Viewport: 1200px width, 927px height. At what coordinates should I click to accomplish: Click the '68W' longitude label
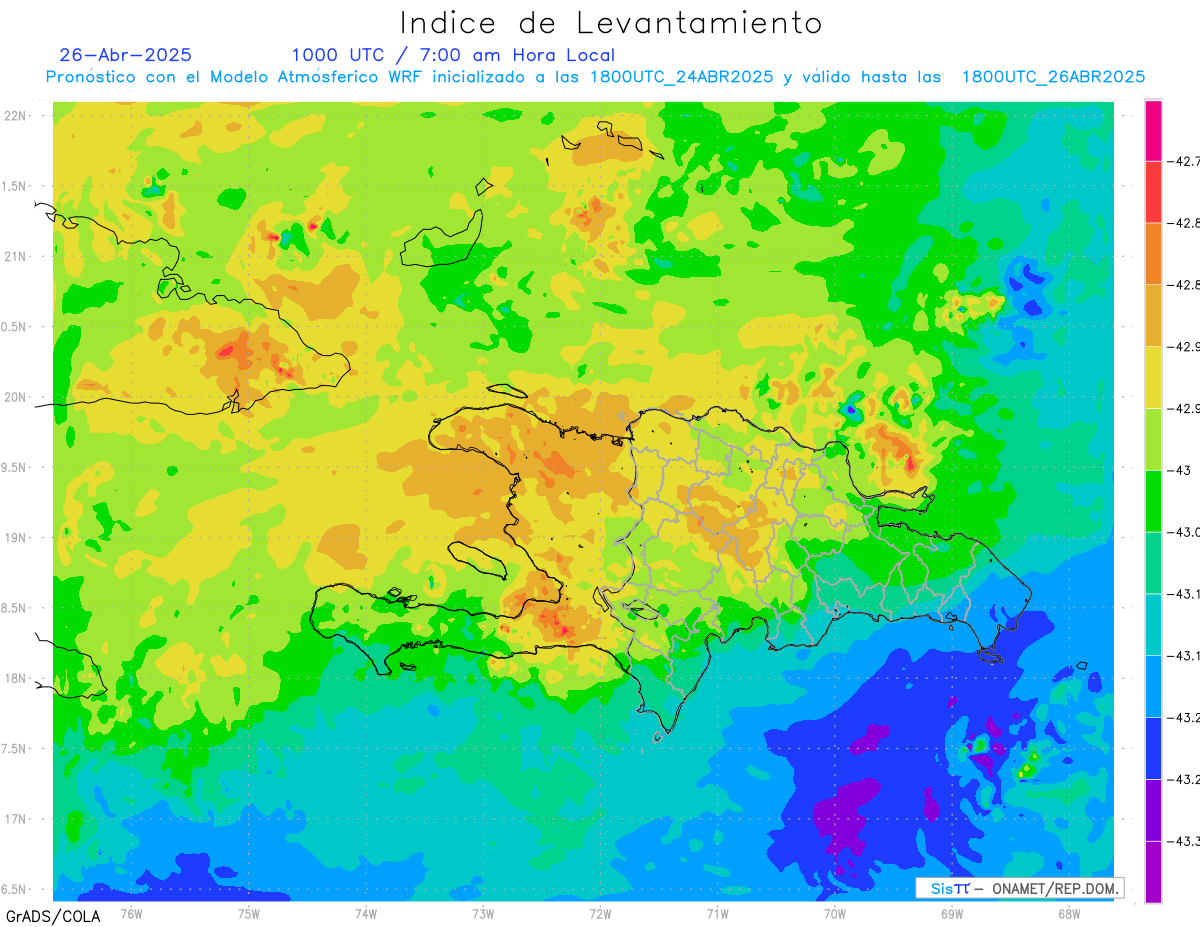click(1069, 914)
